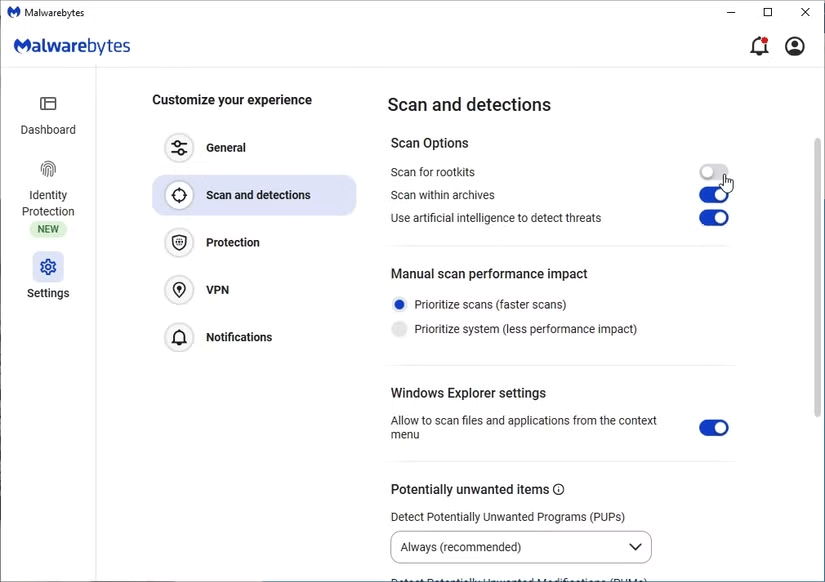Select Prioritize scans (faster scans) option
The width and height of the screenshot is (825, 582).
(x=400, y=305)
